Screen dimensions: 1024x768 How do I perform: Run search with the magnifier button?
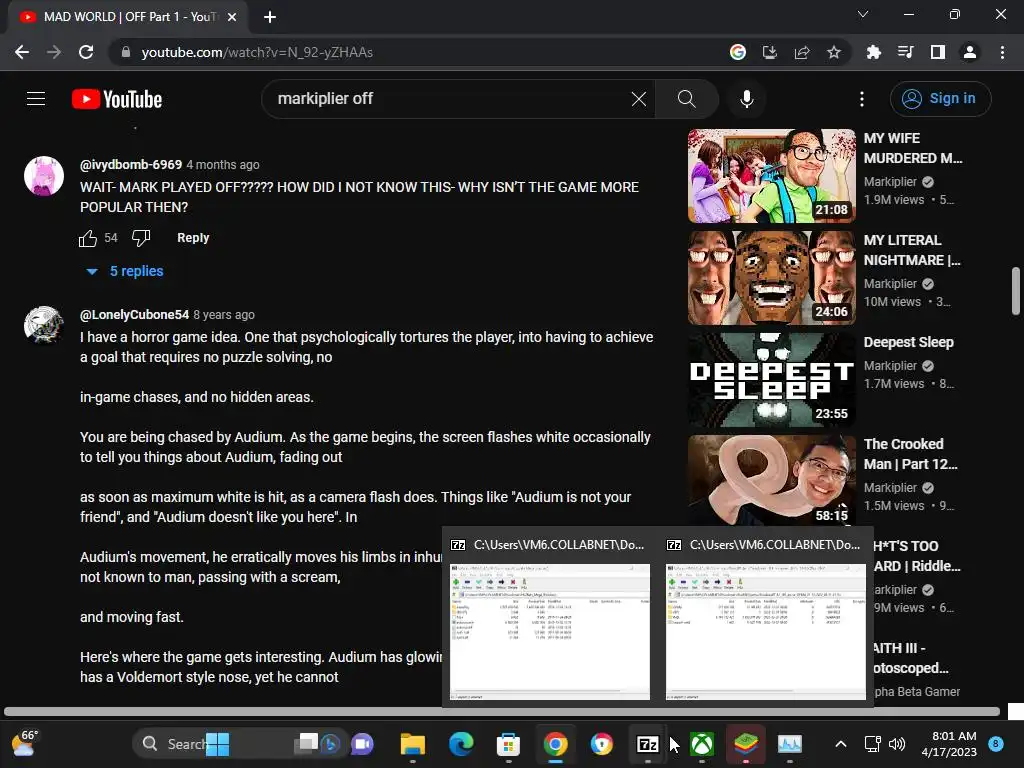coord(686,99)
